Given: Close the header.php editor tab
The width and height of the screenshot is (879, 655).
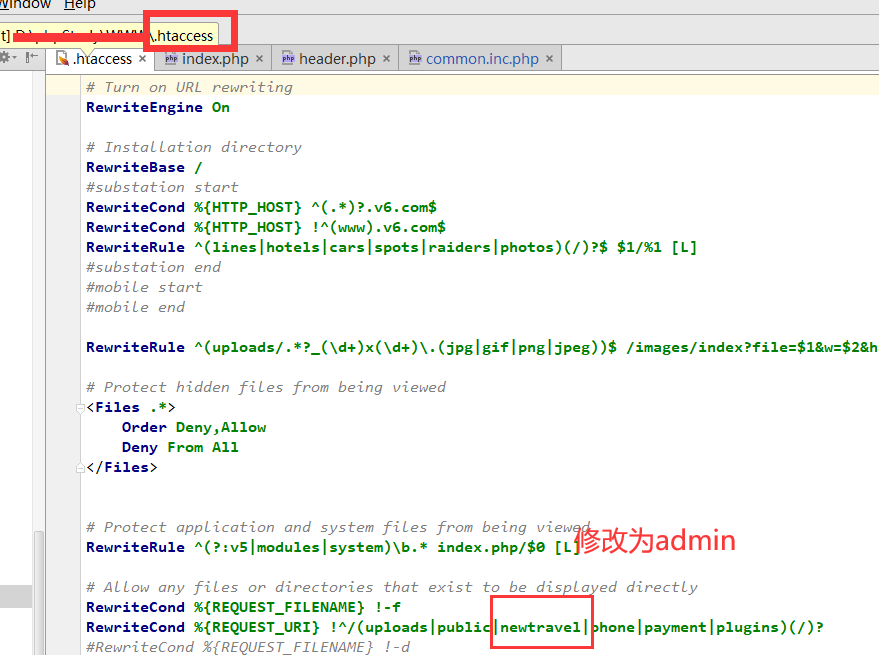Looking at the screenshot, I should (386, 59).
